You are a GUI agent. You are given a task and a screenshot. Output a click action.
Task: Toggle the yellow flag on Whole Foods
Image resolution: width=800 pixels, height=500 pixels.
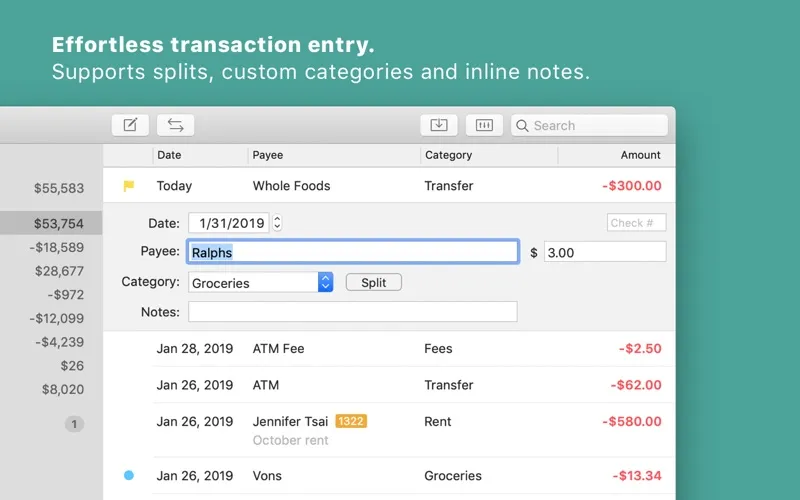point(128,186)
